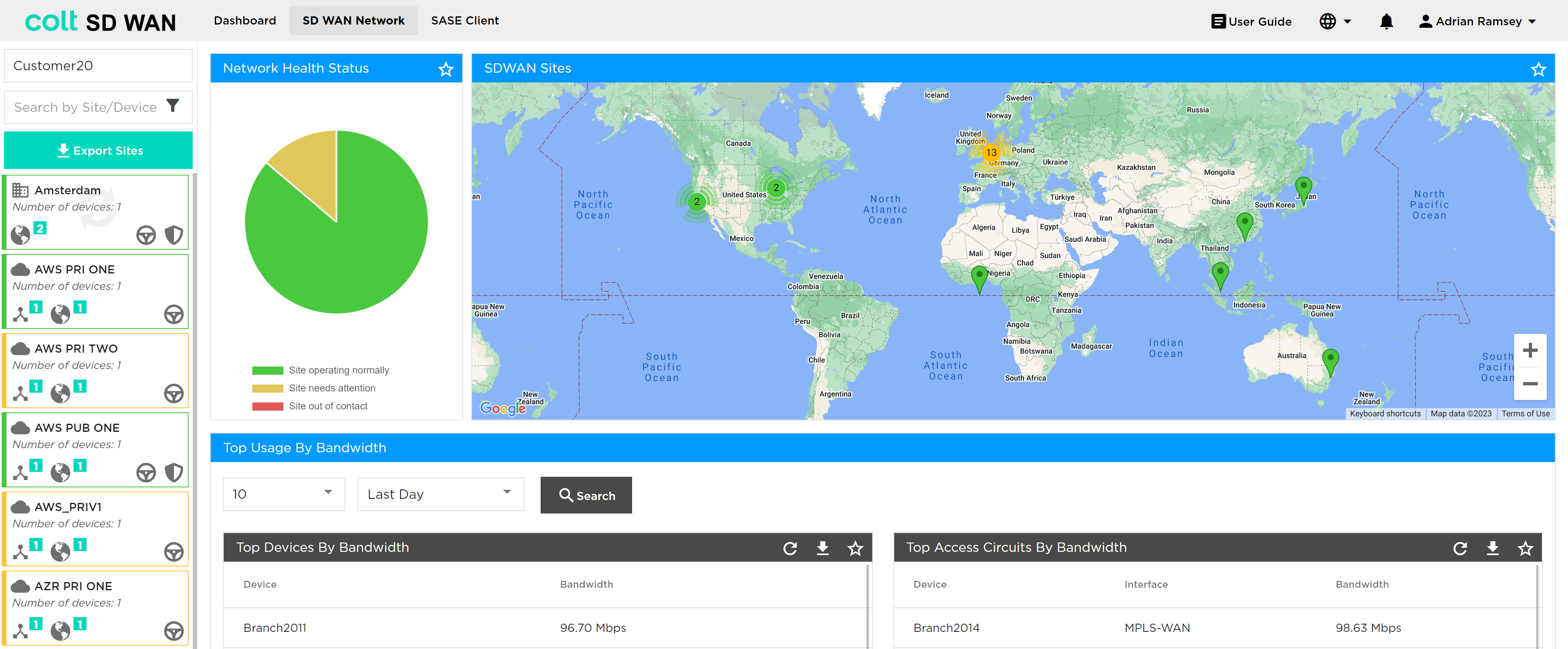Screen dimensions: 1568x649
Task: Select the Australia site map pin
Action: (1331, 362)
